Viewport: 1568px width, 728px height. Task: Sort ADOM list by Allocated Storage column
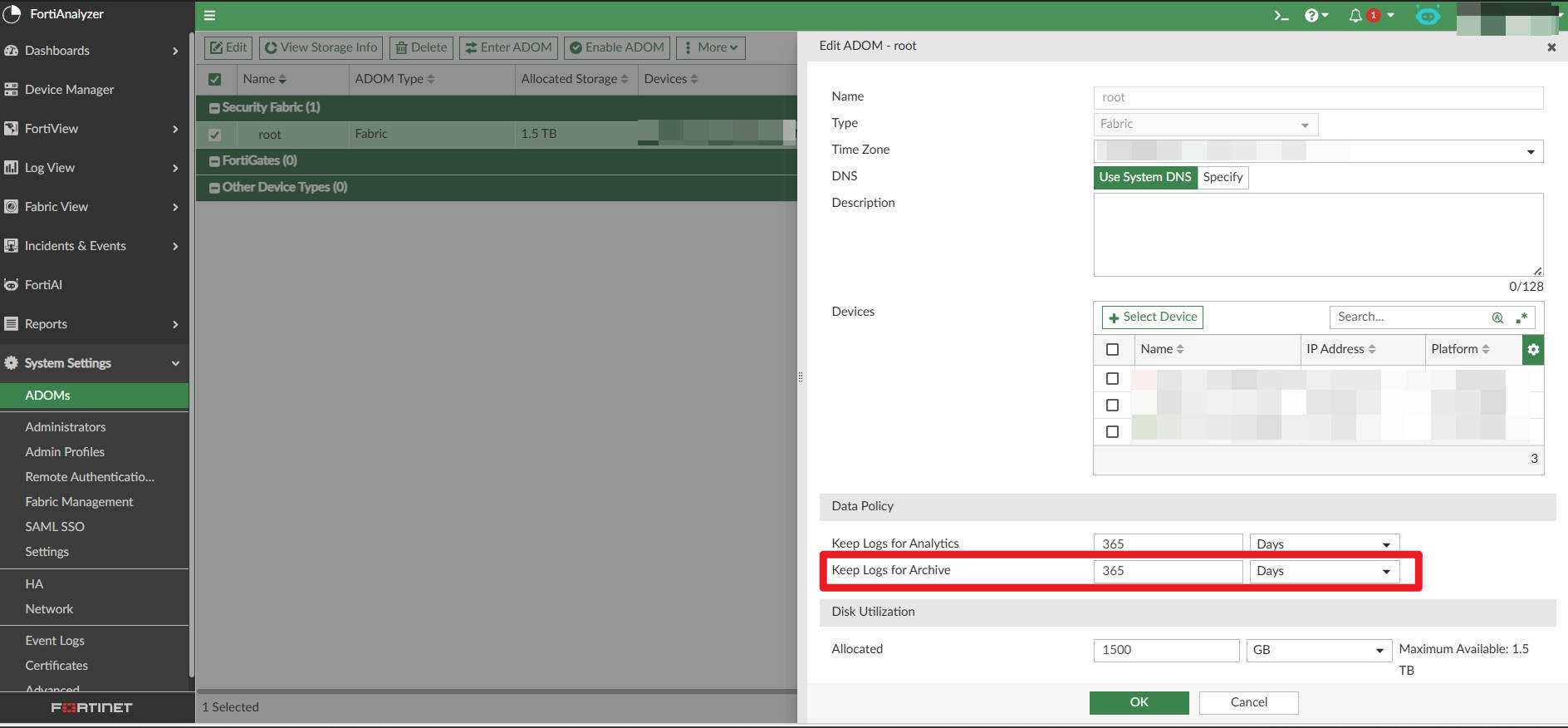575,79
